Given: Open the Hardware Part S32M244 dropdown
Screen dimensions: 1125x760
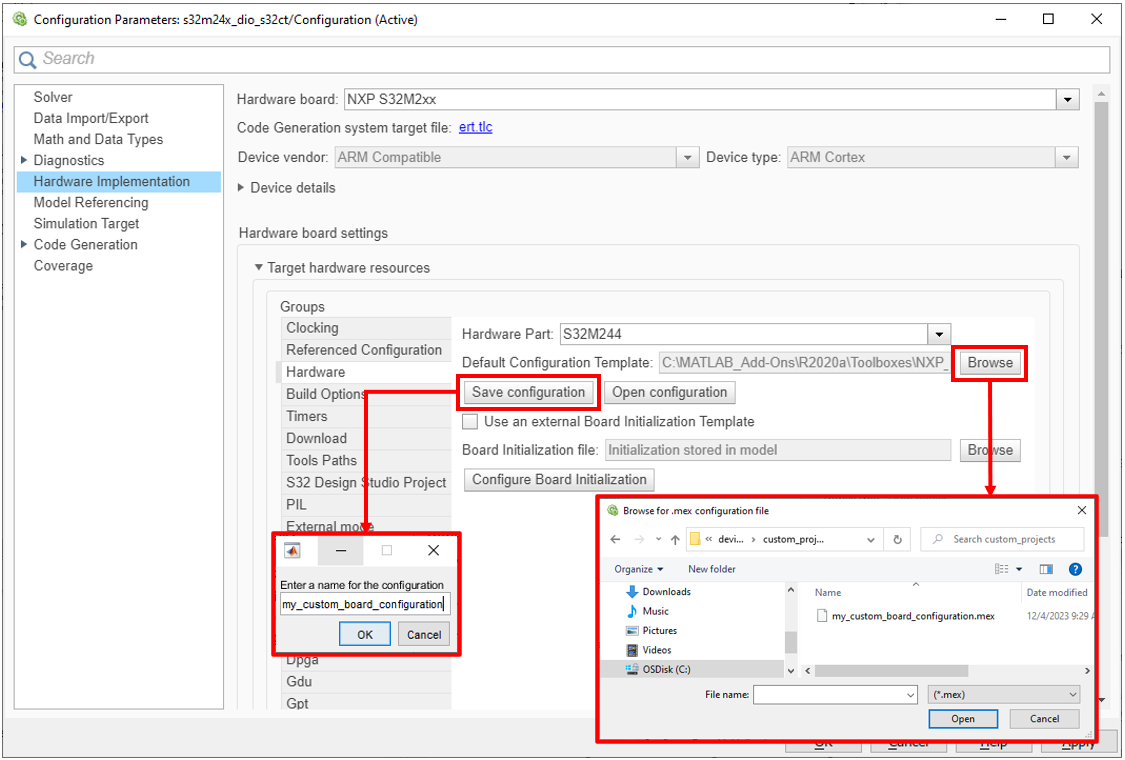Looking at the screenshot, I should click(938, 334).
